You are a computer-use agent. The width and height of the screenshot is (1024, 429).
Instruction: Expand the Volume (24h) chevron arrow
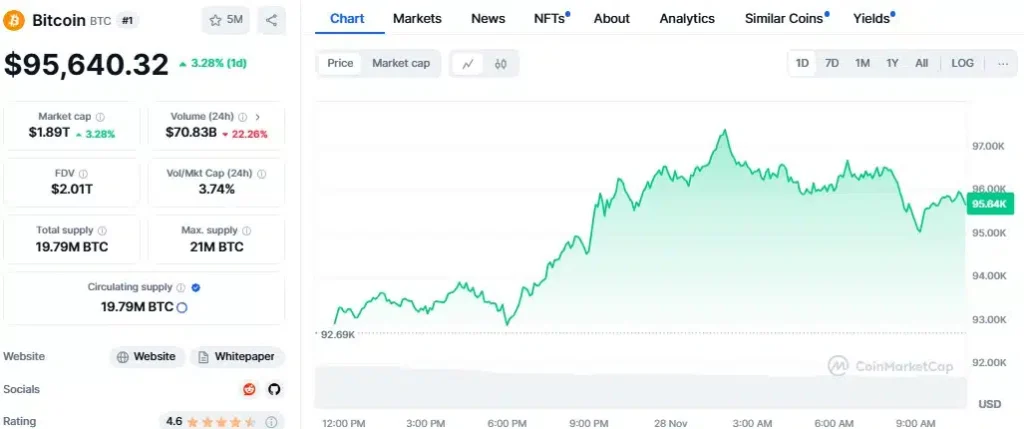(x=258, y=117)
